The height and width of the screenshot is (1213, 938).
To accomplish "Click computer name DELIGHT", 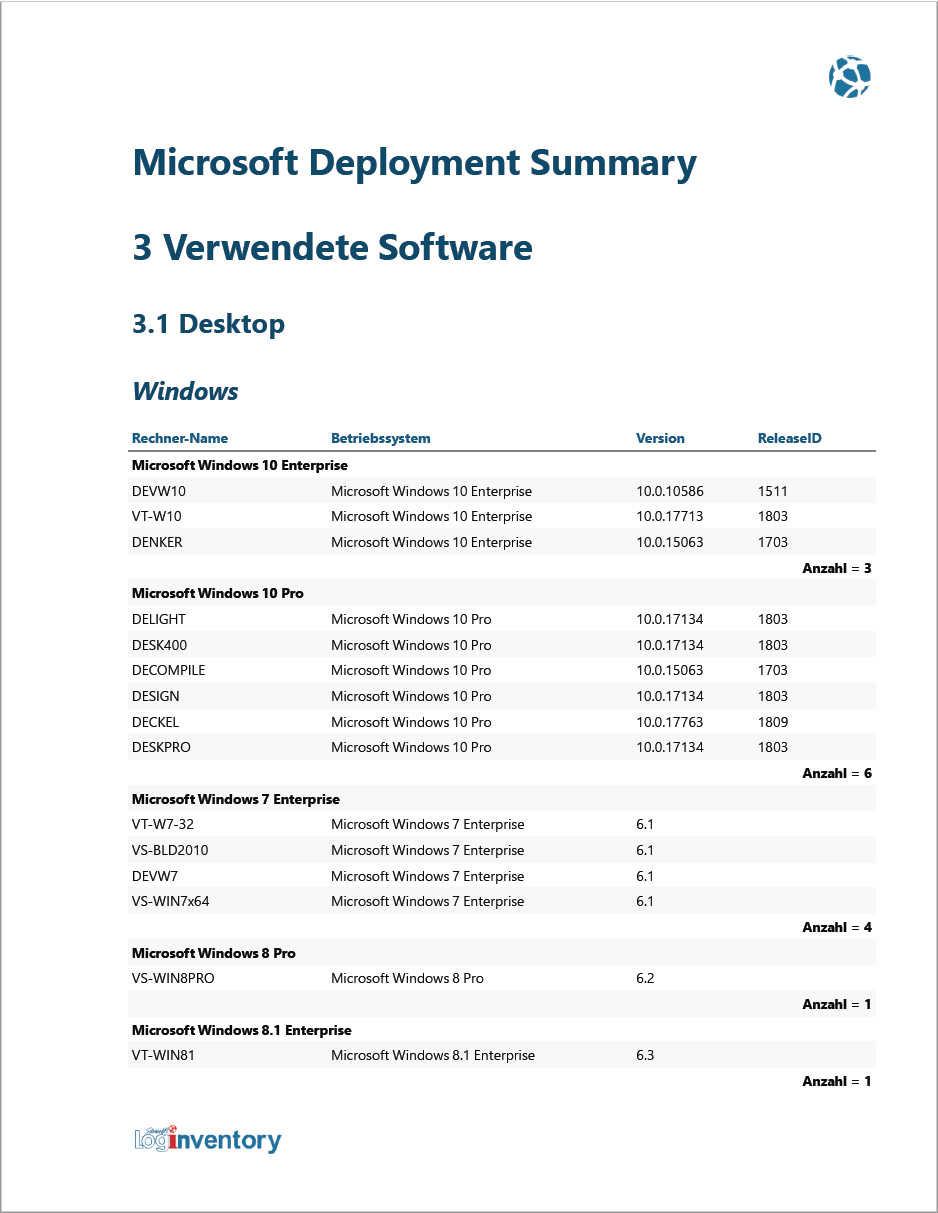I will [x=159, y=619].
